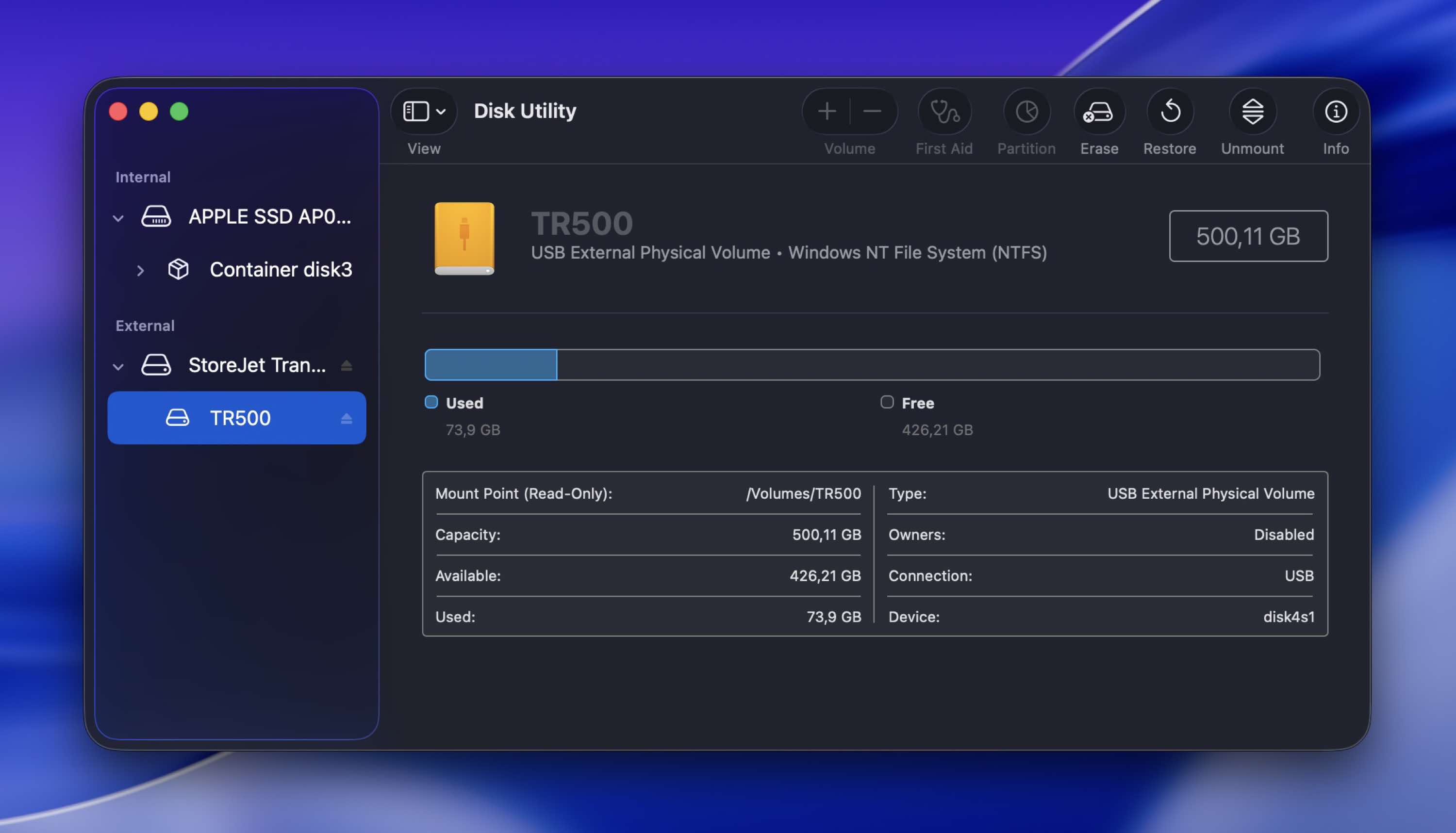Click the Connection value USB
Screen dimensions: 1456x833
click(1299, 575)
